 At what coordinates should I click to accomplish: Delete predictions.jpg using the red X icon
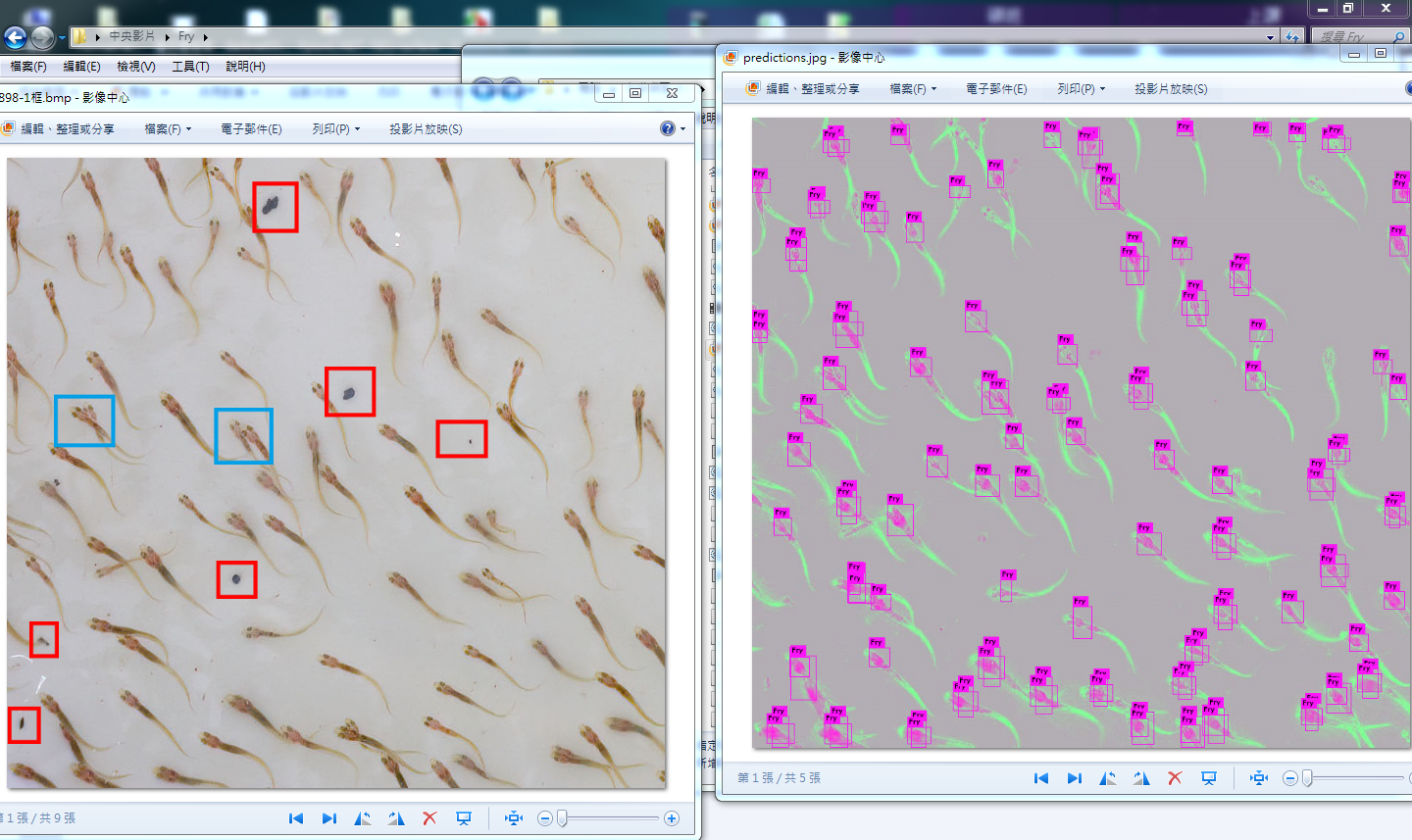point(1175,778)
